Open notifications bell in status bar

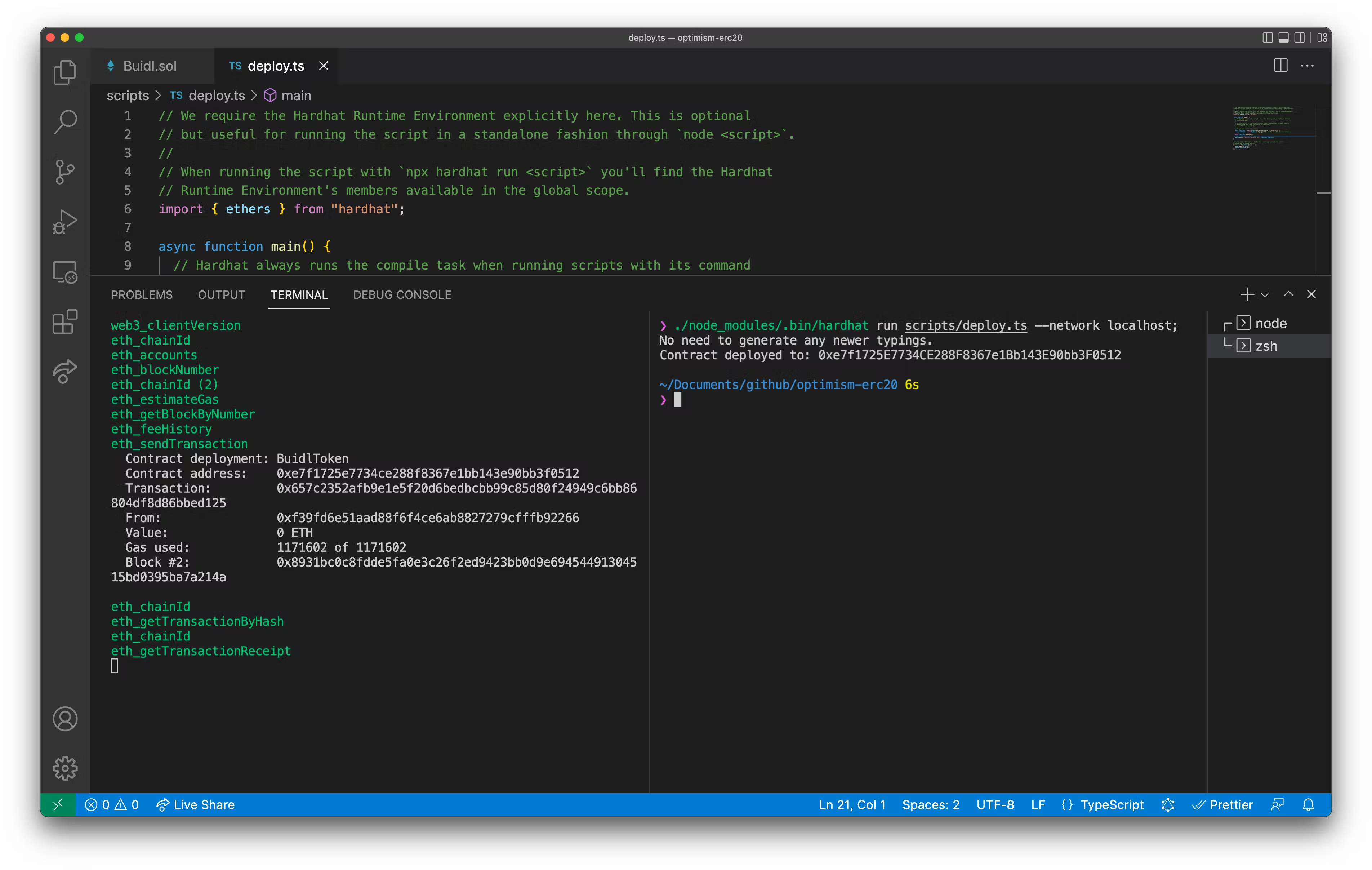pos(1308,804)
